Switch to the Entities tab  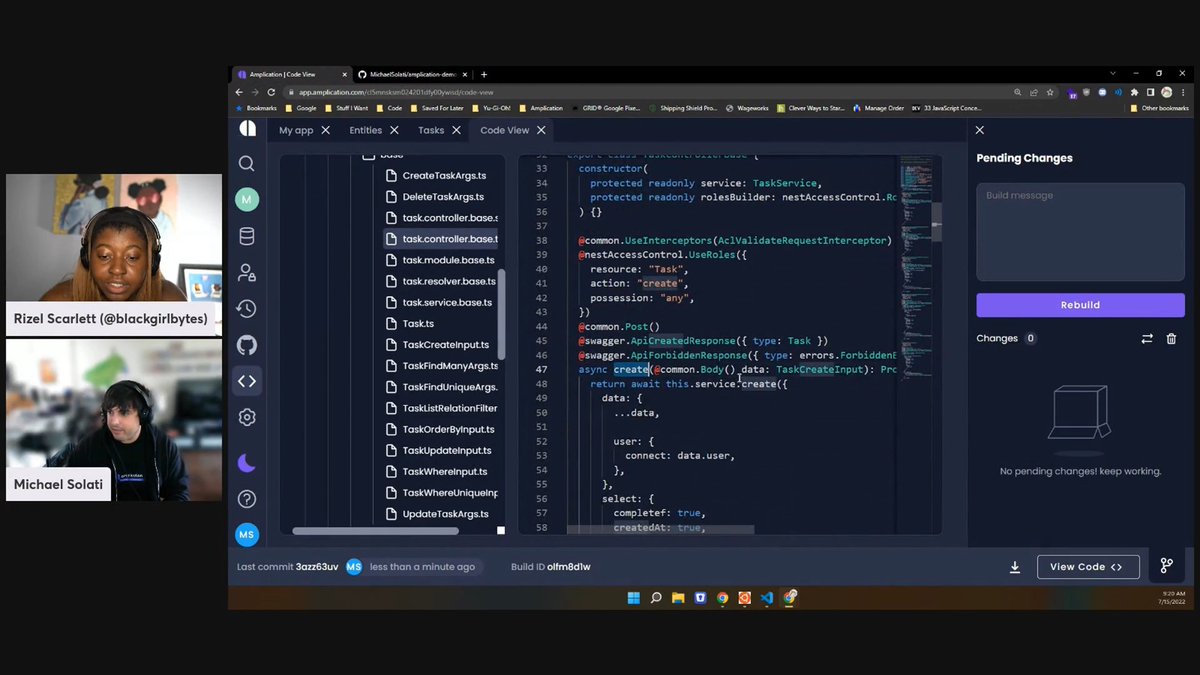point(365,130)
